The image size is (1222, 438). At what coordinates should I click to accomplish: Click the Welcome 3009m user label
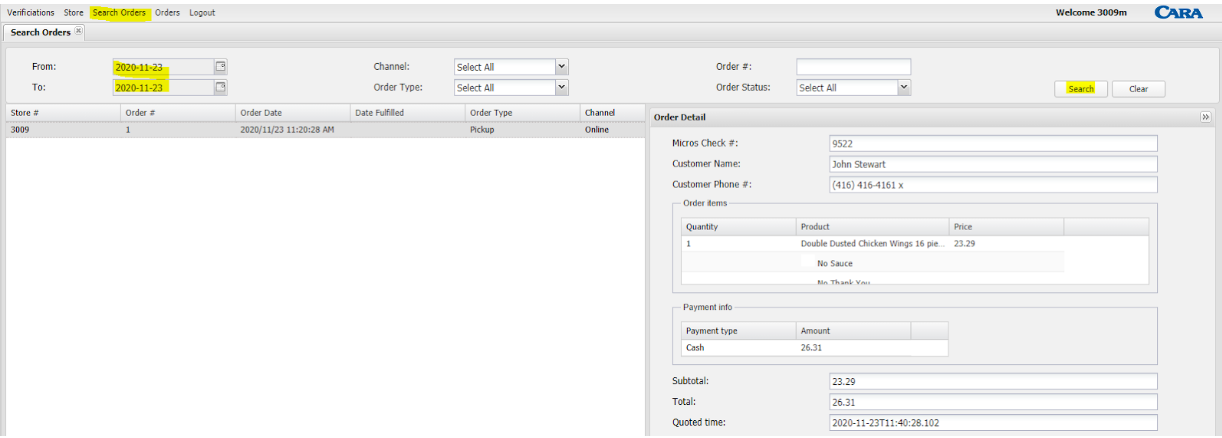coord(1093,13)
